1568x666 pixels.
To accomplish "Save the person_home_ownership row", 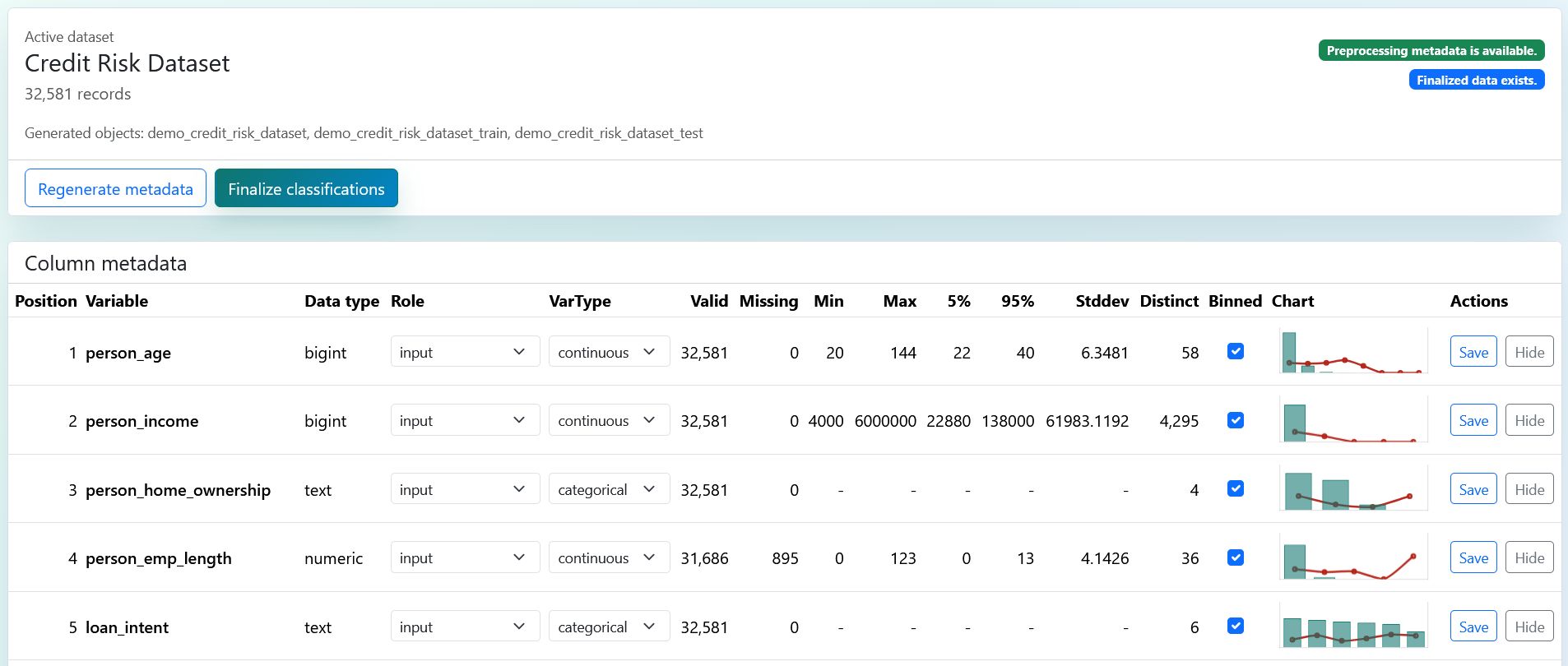I will coord(1473,489).
